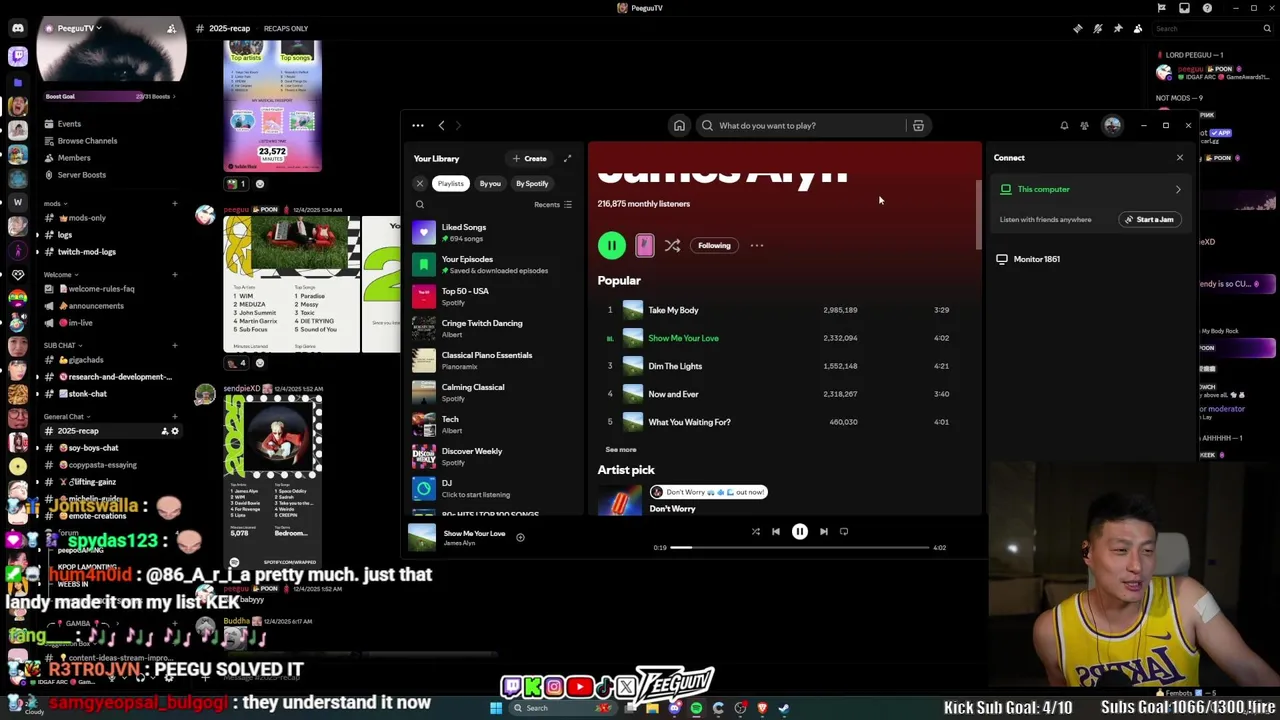Expand Your Library to full view
The width and height of the screenshot is (1280, 720).
[x=567, y=158]
